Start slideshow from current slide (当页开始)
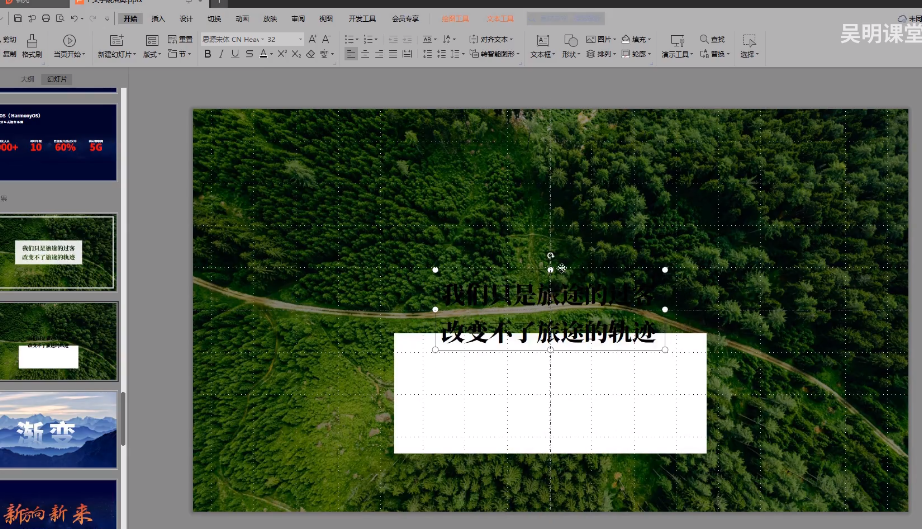Screen dimensions: 922x529 click(x=69, y=45)
